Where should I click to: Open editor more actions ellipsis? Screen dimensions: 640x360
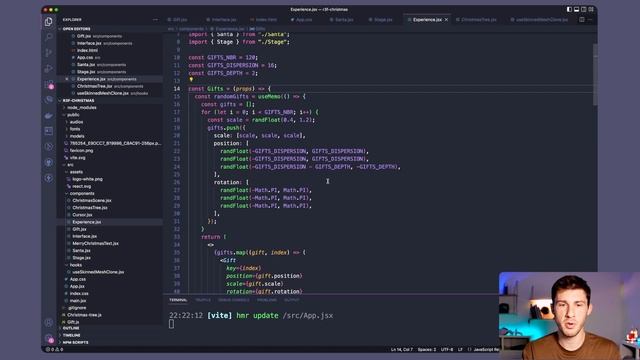[590, 20]
